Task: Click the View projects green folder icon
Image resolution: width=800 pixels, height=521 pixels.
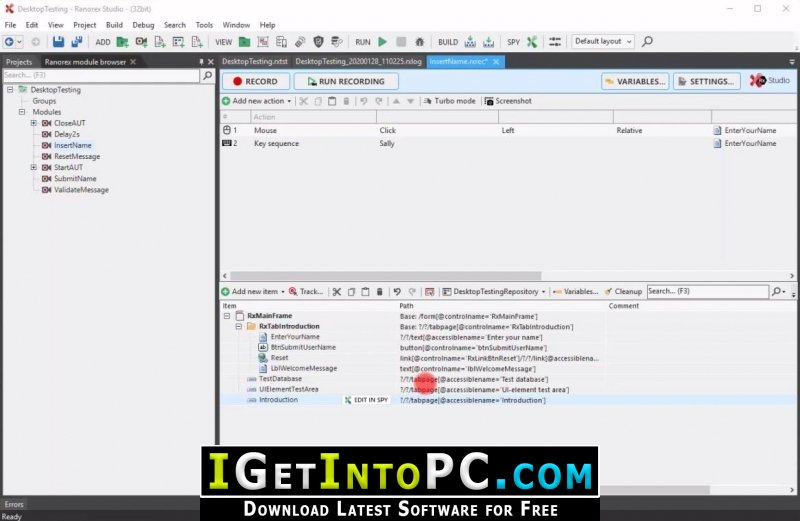Action: (x=244, y=42)
